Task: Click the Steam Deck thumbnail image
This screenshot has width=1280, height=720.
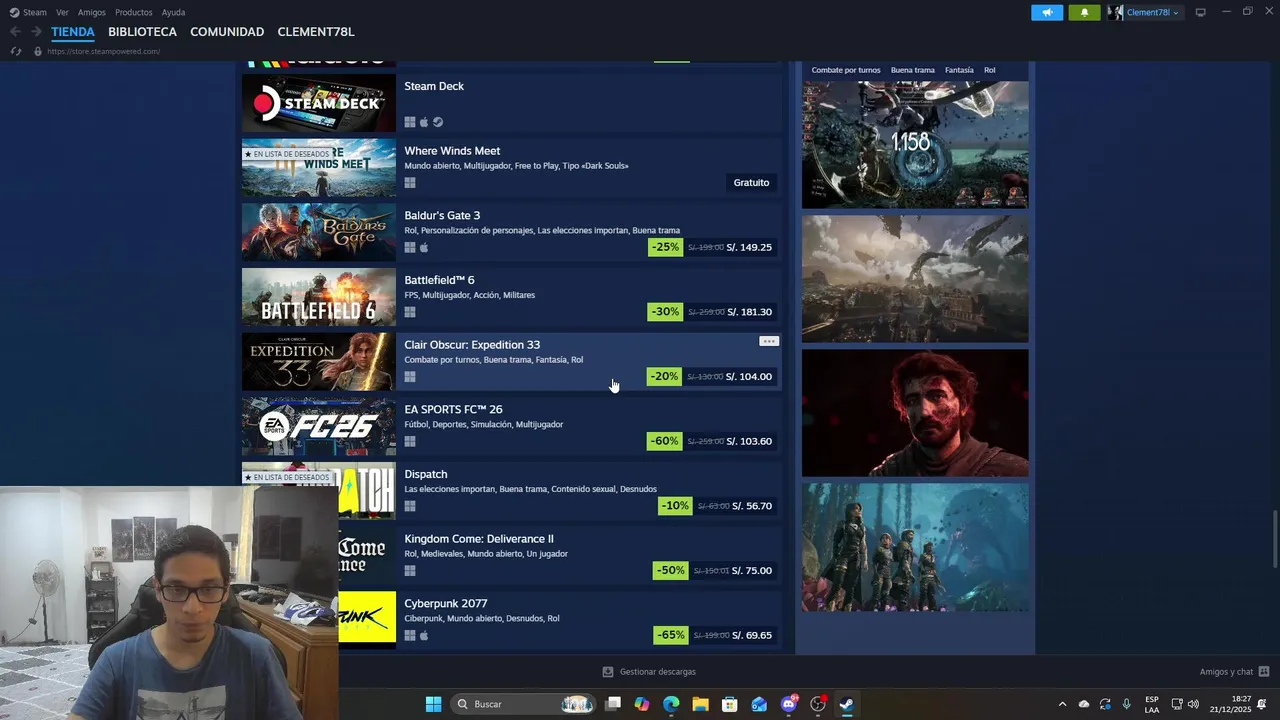Action: (x=319, y=103)
